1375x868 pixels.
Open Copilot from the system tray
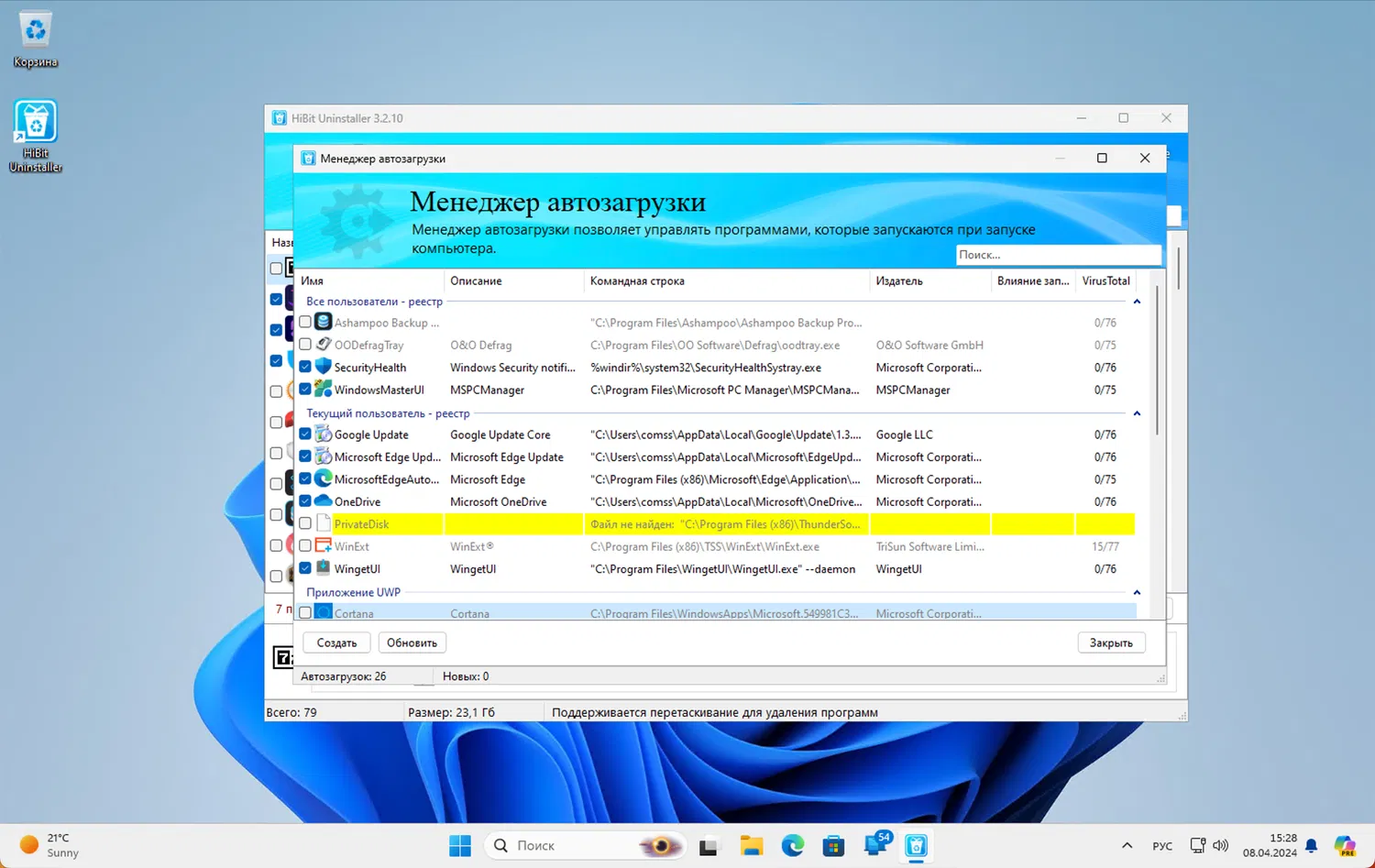tap(1345, 845)
